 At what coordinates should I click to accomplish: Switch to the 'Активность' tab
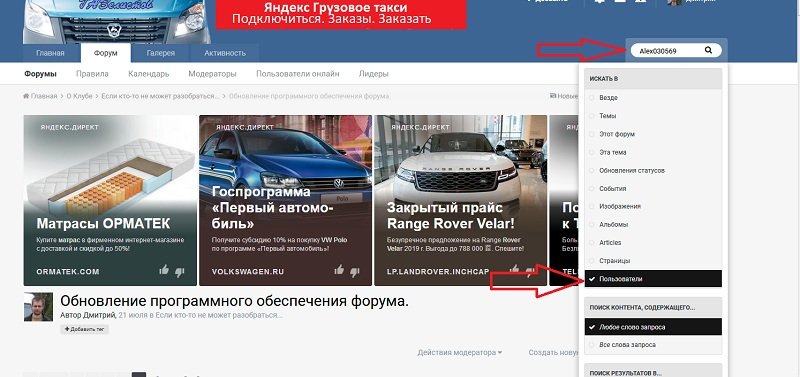pyautogui.click(x=225, y=53)
